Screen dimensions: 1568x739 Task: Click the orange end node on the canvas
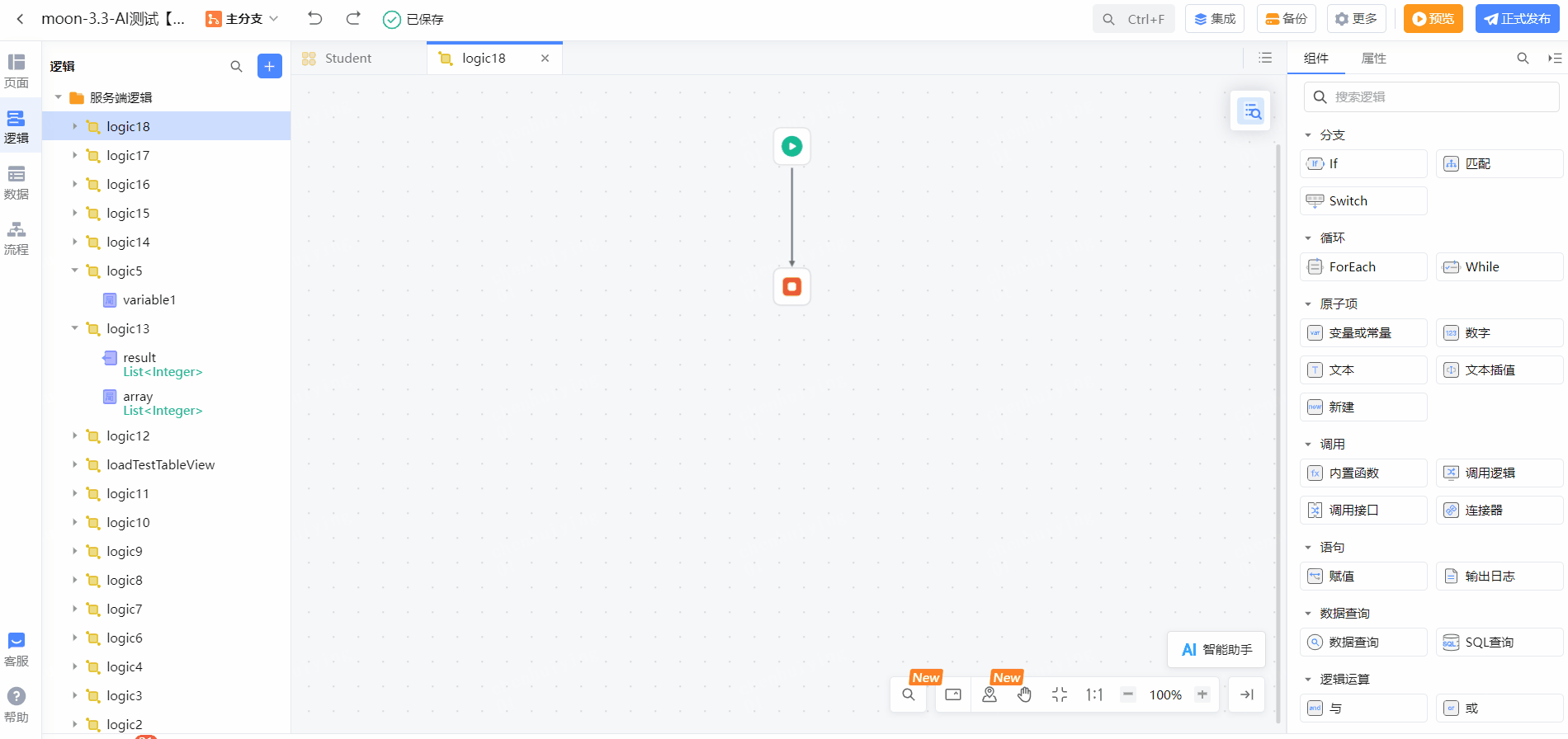(x=792, y=286)
